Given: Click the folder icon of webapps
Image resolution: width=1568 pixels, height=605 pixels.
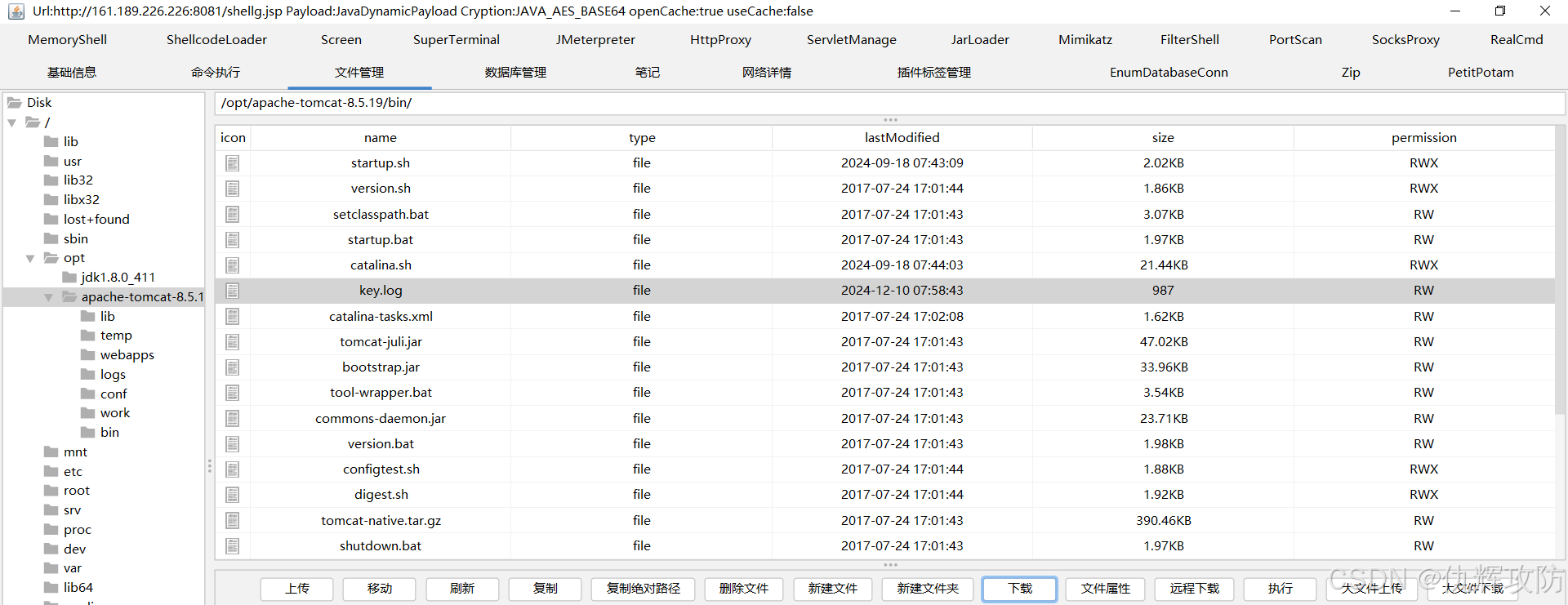Looking at the screenshot, I should click(88, 355).
